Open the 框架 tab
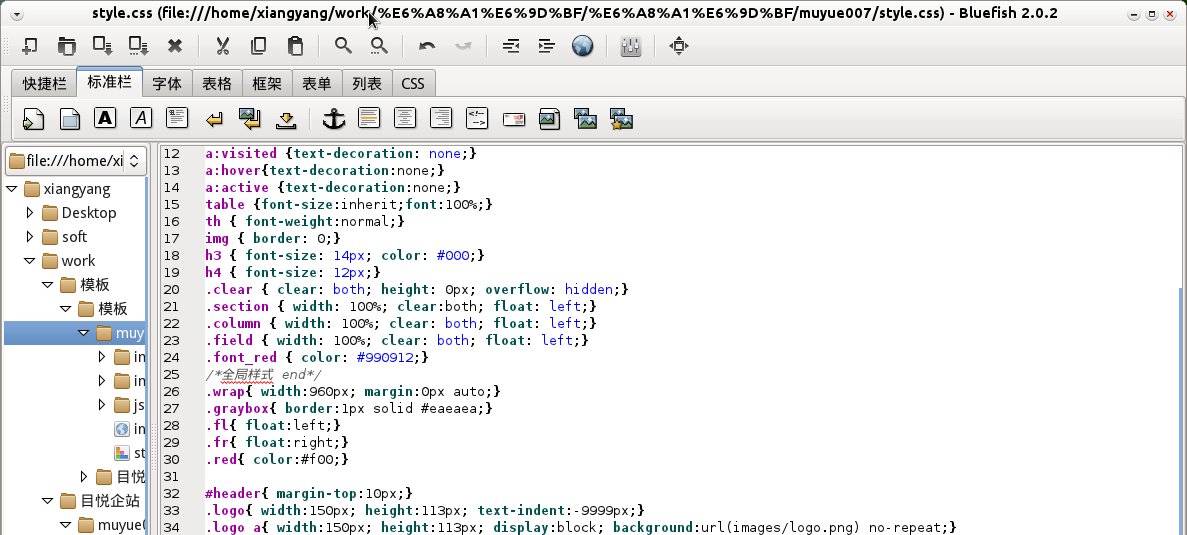The image size is (1187, 535). [x=267, y=83]
